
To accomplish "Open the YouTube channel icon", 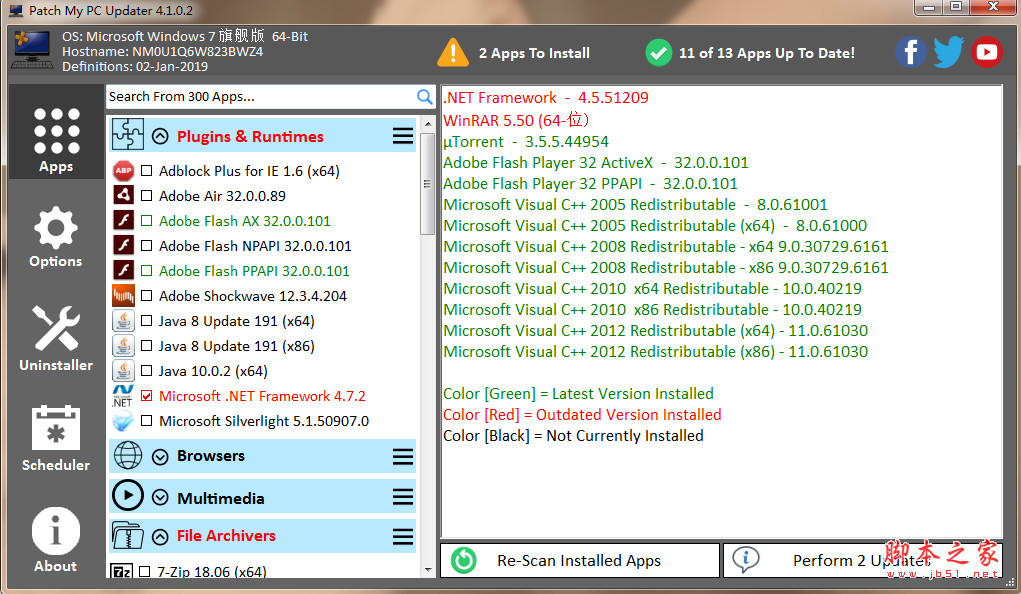I will tap(986, 52).
